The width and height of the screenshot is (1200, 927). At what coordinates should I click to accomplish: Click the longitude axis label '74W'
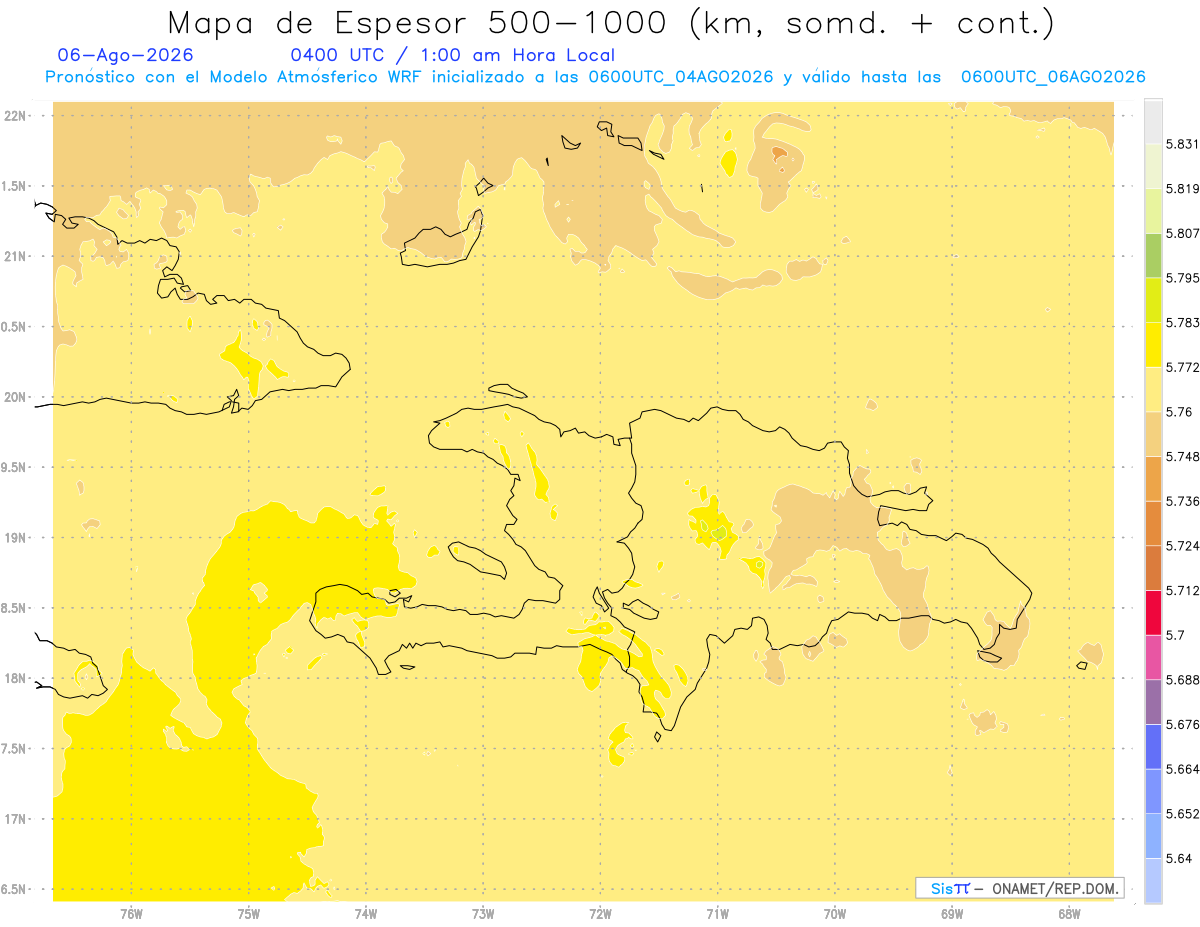tap(365, 913)
